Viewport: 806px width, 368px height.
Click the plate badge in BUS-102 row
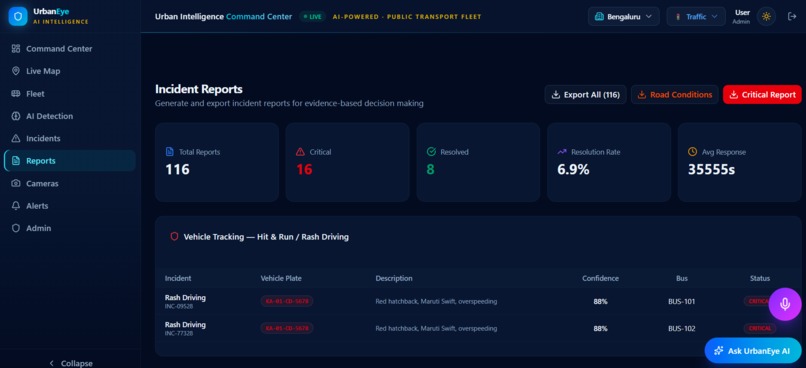point(287,328)
